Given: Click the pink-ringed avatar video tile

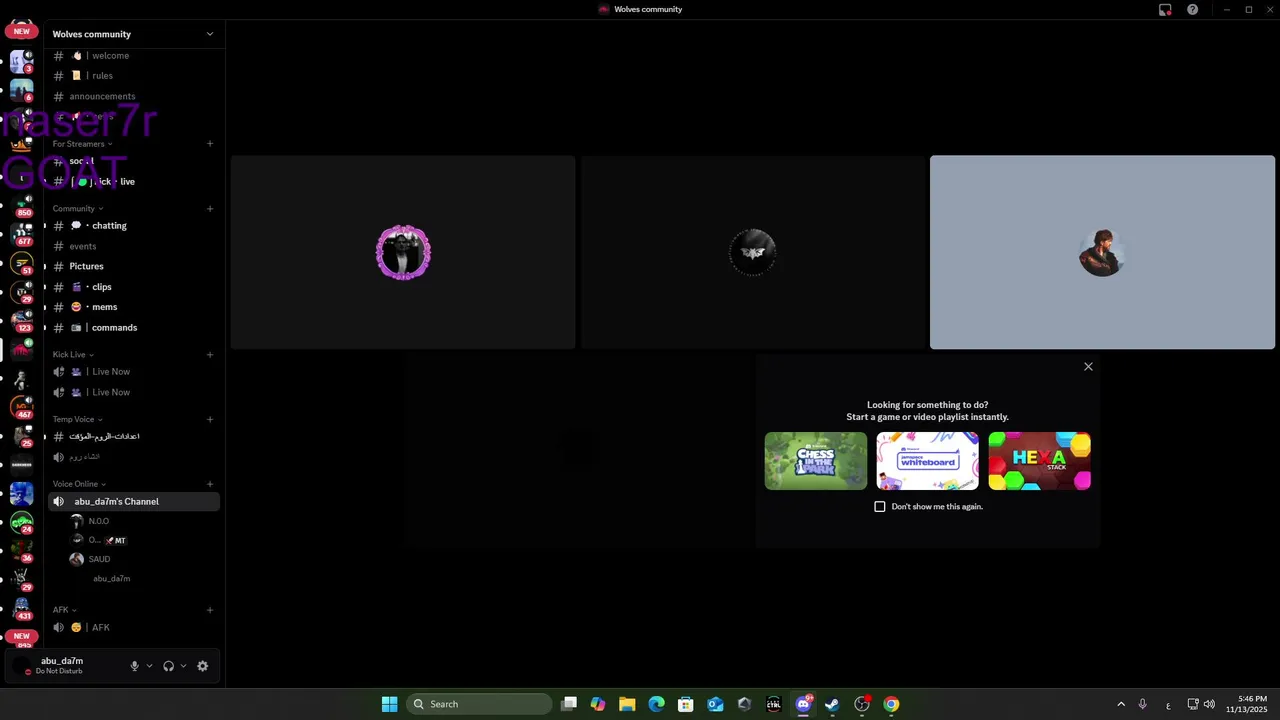Looking at the screenshot, I should pyautogui.click(x=403, y=252).
